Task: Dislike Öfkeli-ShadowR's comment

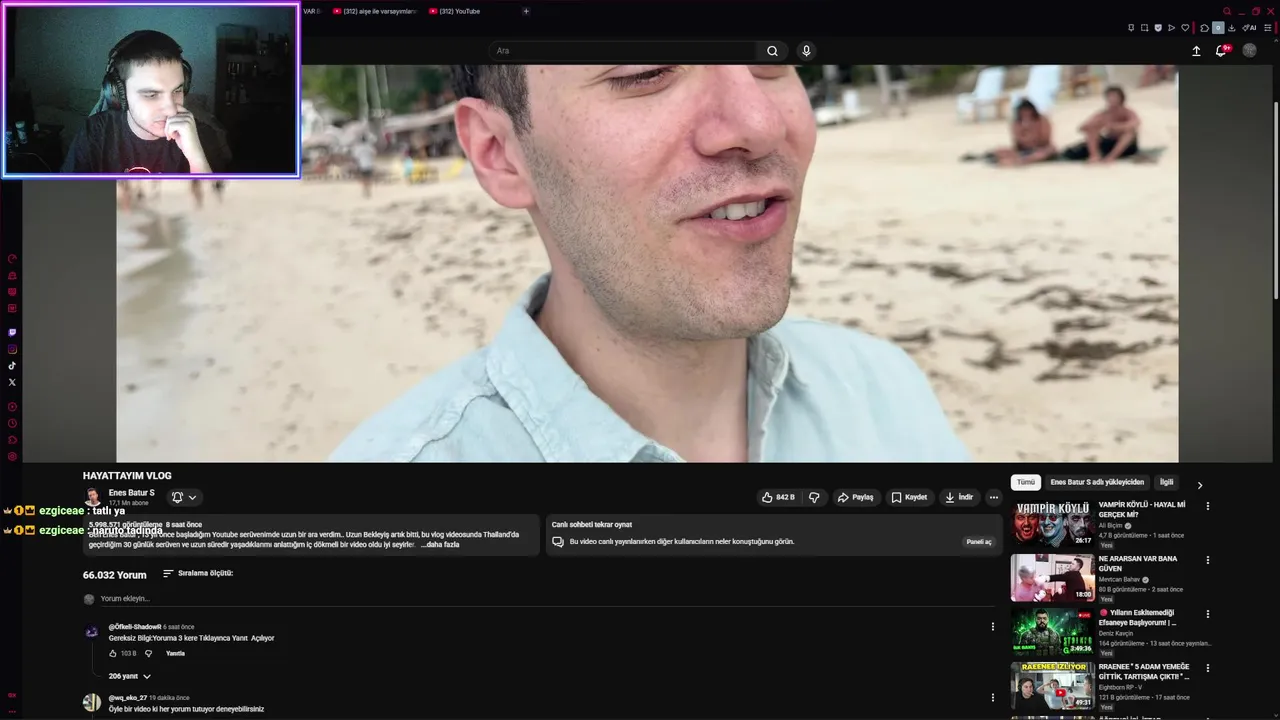Action: pos(148,654)
